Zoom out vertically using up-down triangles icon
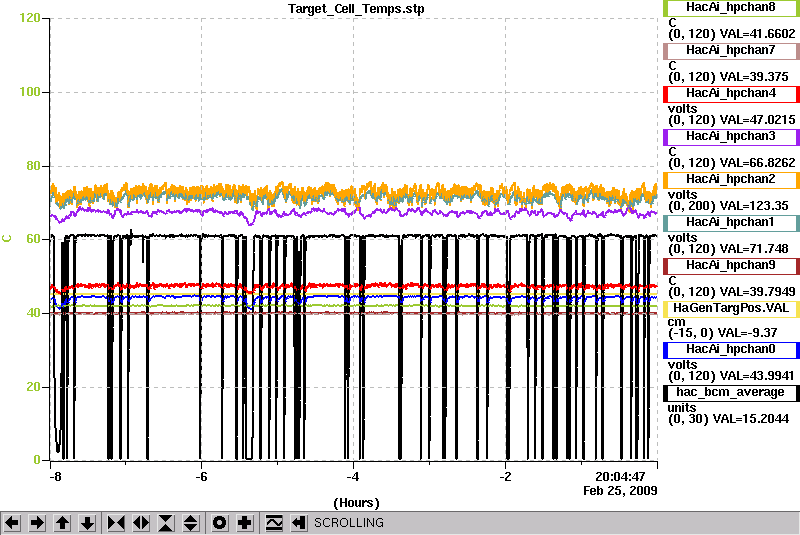800x535 pixels. tap(191, 523)
